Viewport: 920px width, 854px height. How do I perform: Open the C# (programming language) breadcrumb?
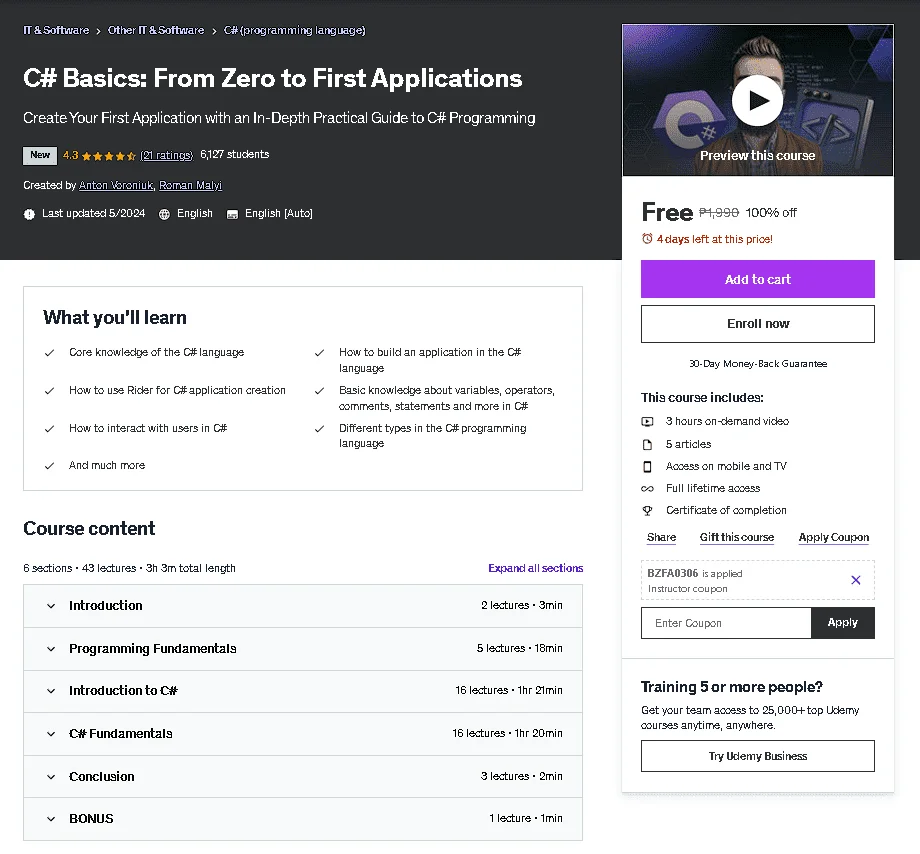pos(295,30)
